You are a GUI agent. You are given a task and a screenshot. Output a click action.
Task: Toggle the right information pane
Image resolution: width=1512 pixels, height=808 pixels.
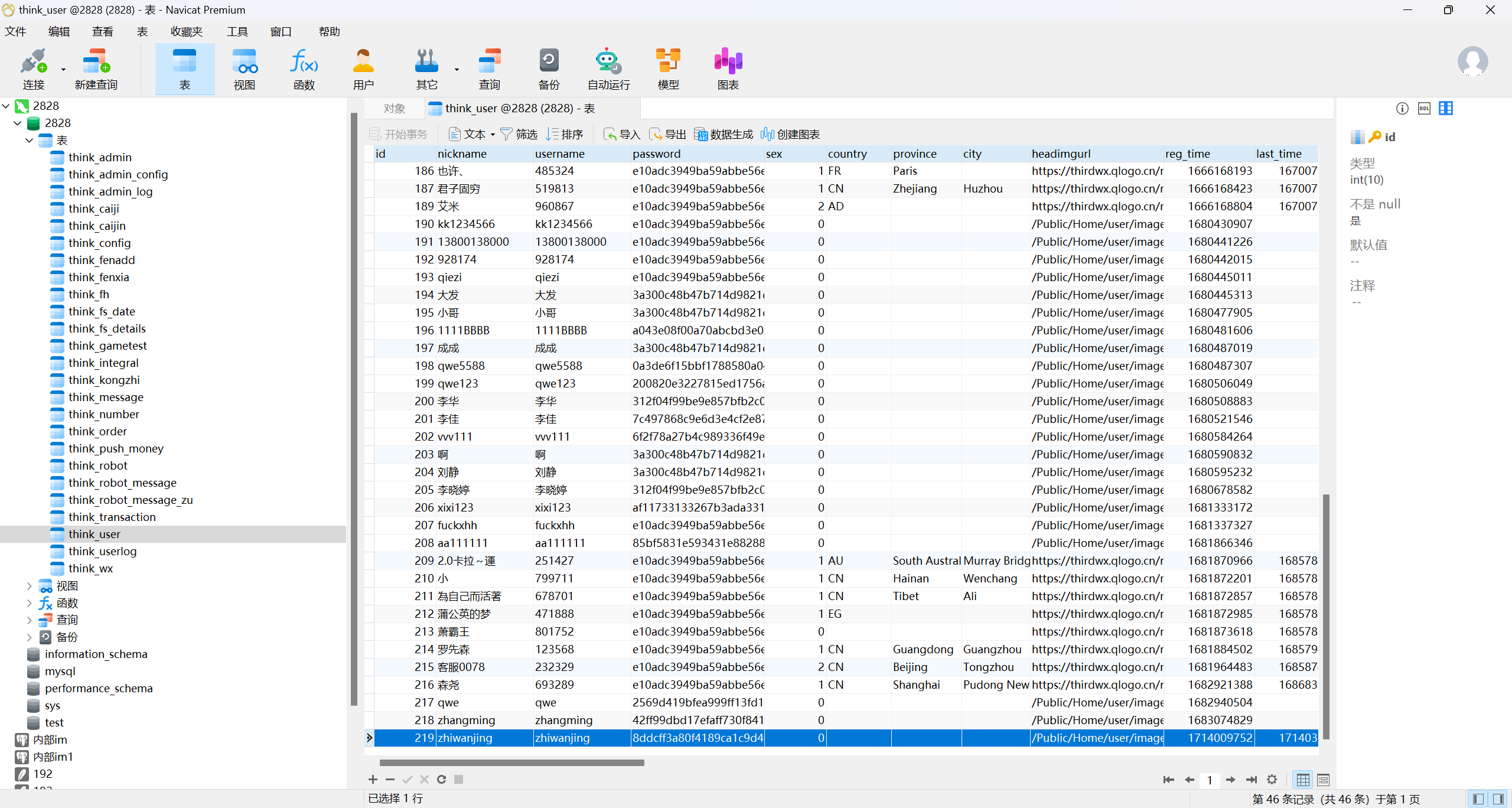[x=1498, y=799]
